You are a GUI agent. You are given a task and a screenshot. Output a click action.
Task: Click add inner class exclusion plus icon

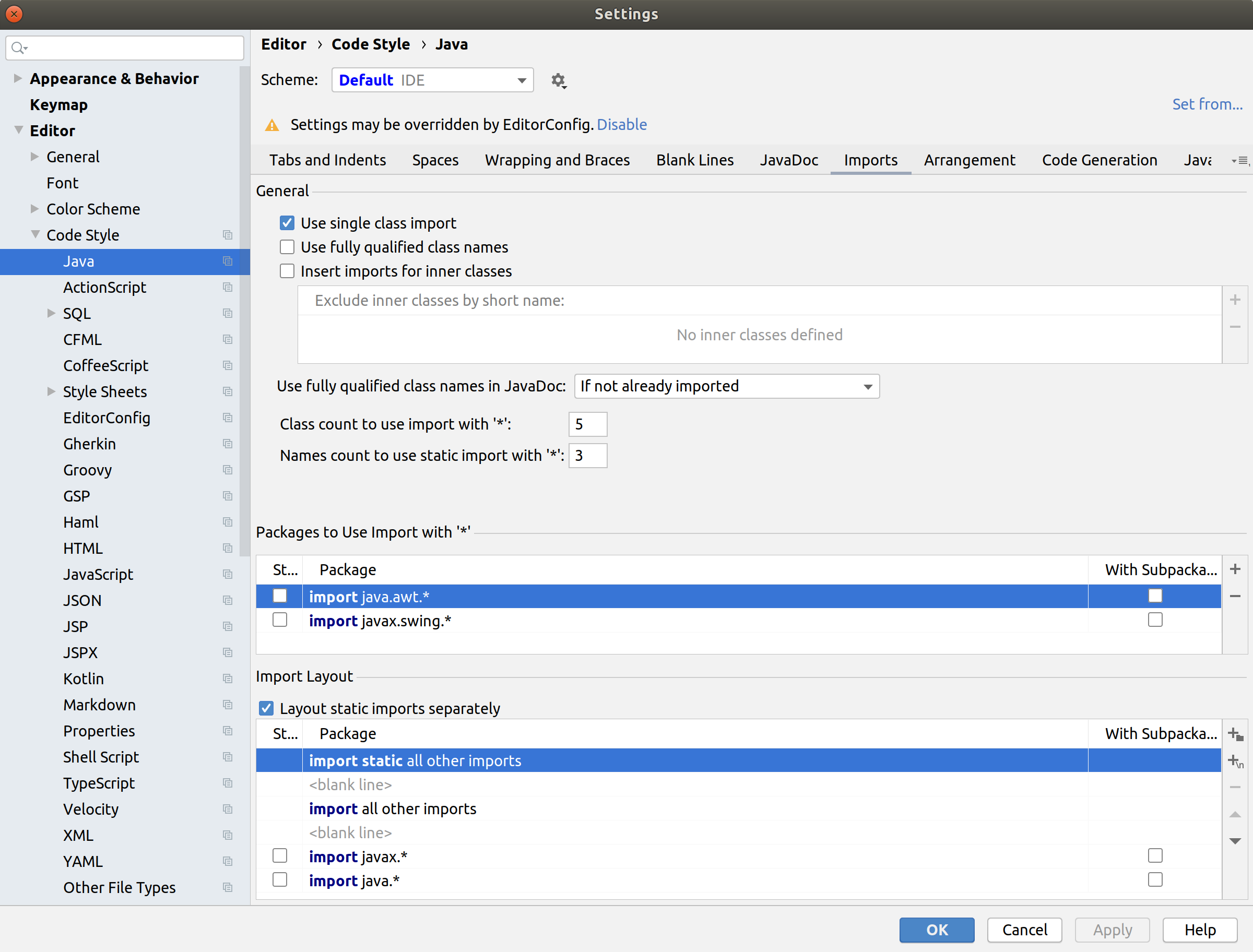point(1235,300)
